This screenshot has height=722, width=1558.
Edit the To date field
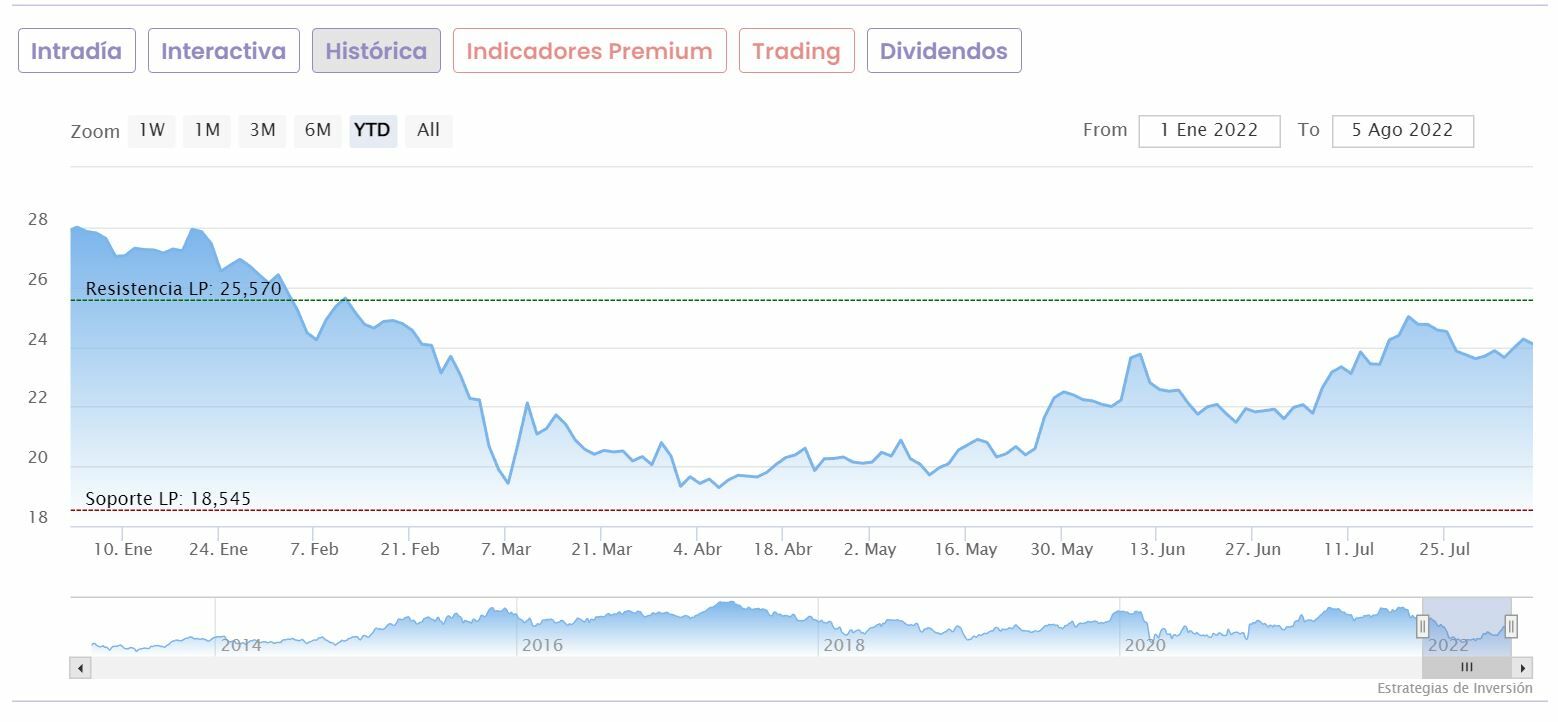tap(1402, 131)
